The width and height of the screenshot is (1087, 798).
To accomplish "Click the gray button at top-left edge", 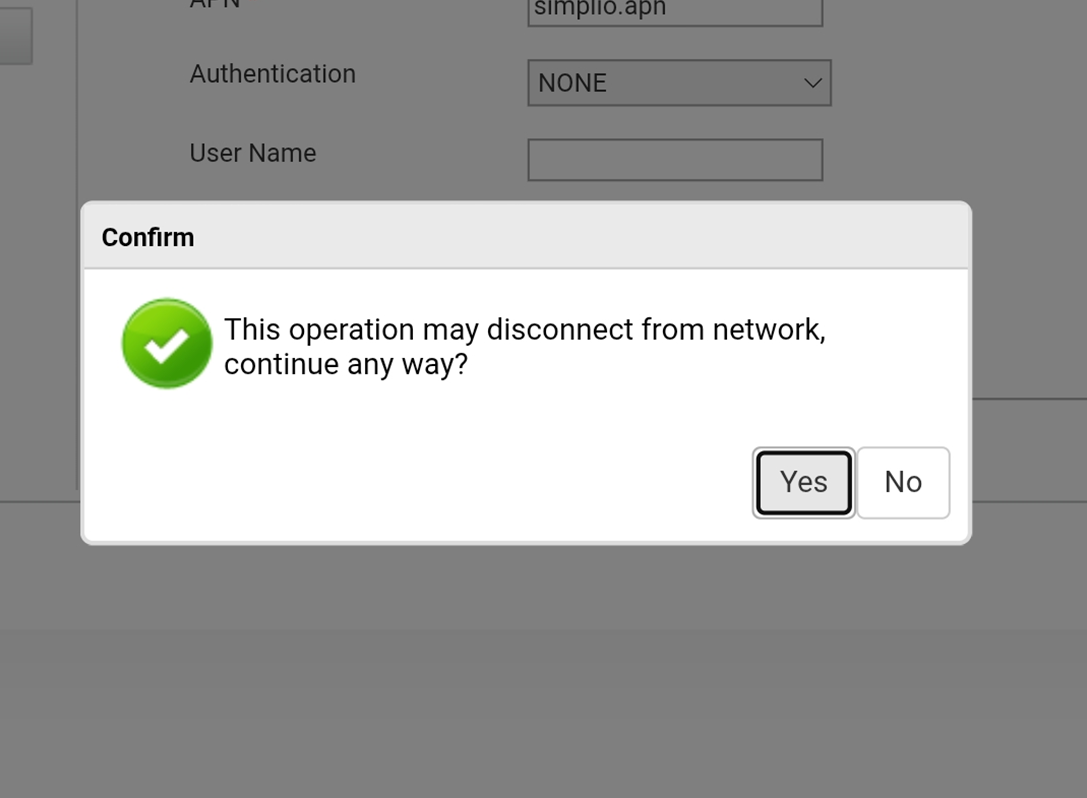I will tap(15, 36).
